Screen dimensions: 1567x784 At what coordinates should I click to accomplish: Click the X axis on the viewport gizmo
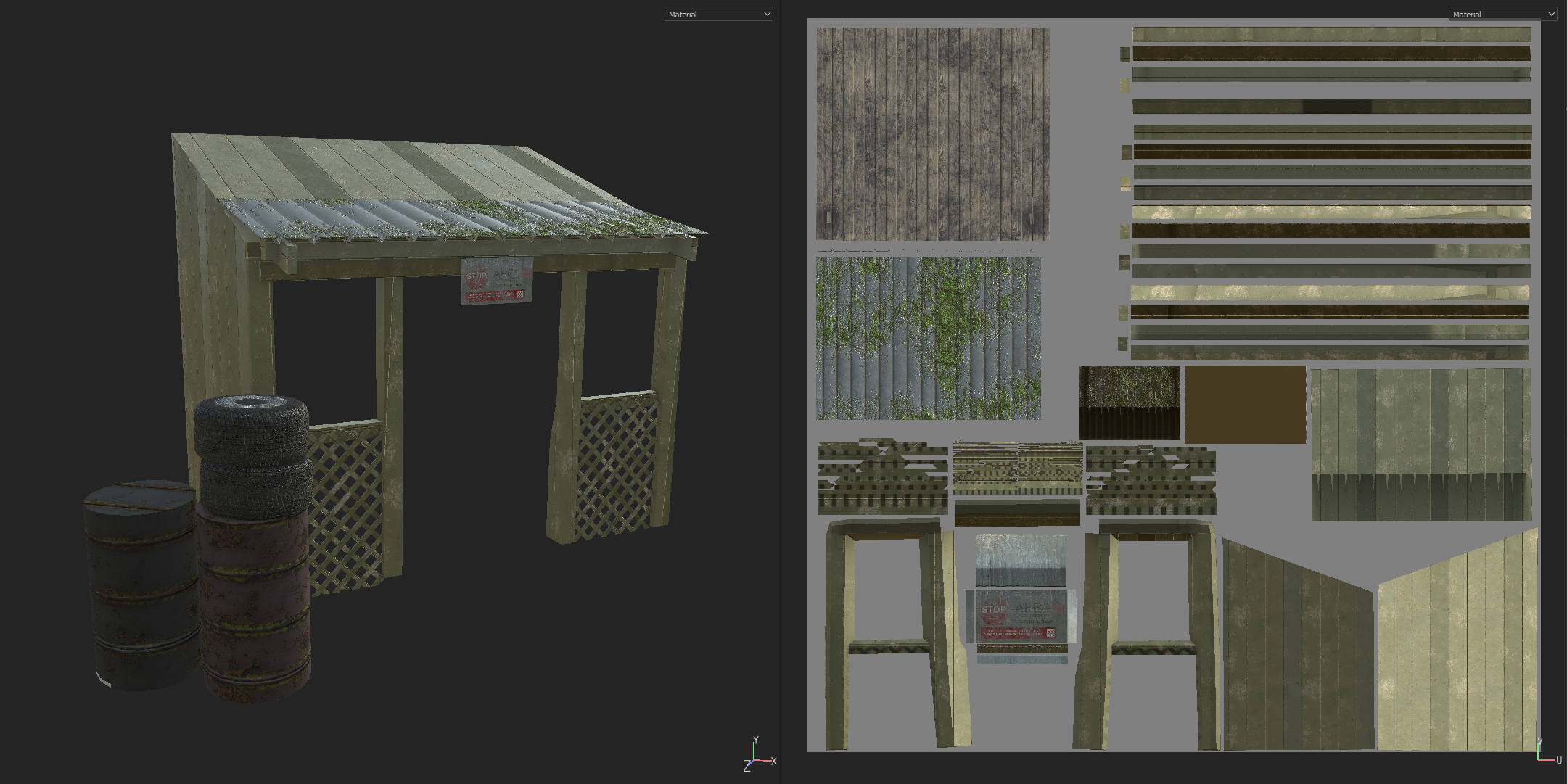[x=773, y=760]
